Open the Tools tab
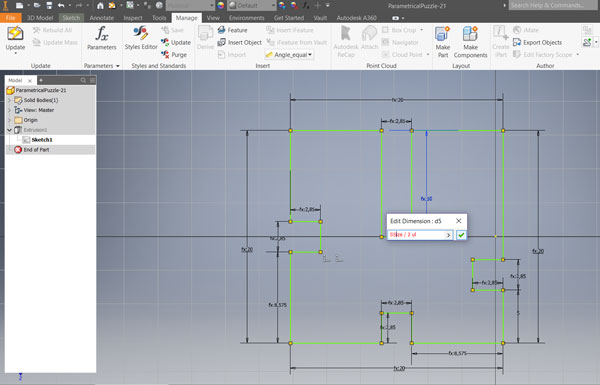This screenshot has width=600, height=385. (x=159, y=18)
